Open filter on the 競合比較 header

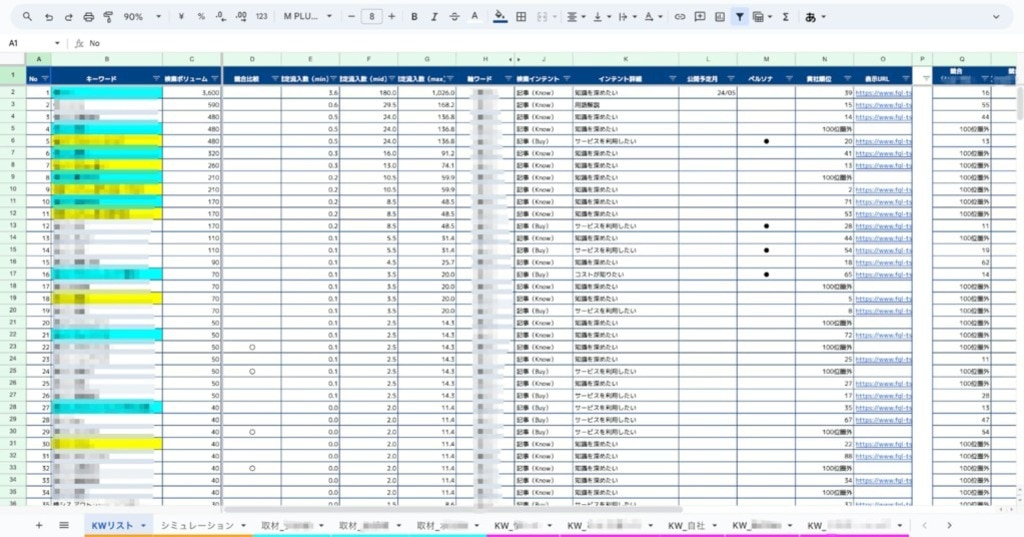(274, 79)
